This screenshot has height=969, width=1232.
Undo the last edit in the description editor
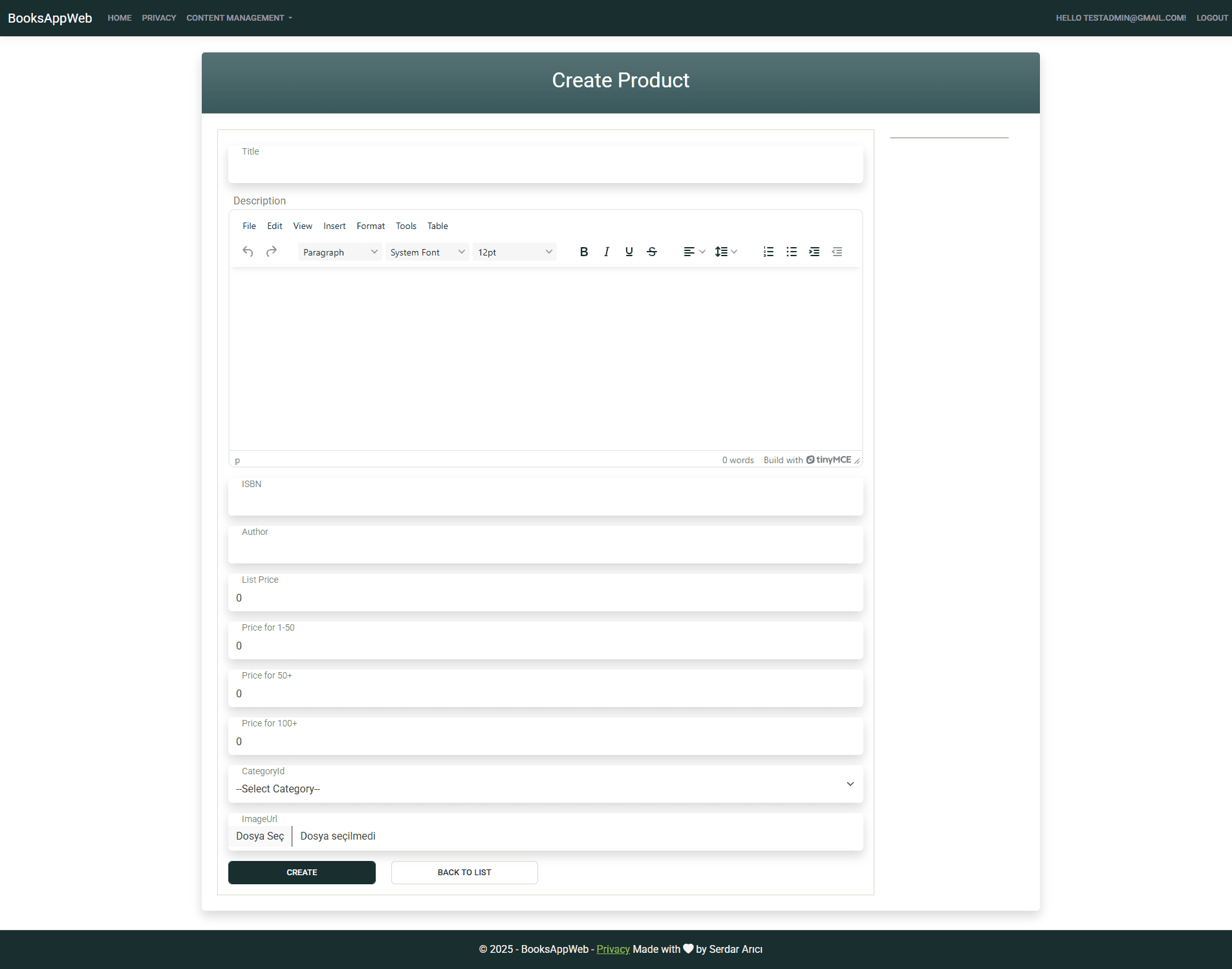tap(248, 252)
